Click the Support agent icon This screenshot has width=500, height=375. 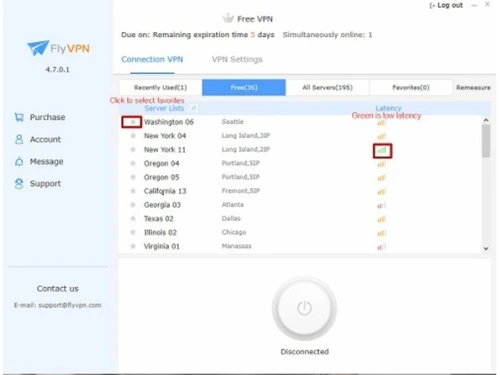[19, 184]
